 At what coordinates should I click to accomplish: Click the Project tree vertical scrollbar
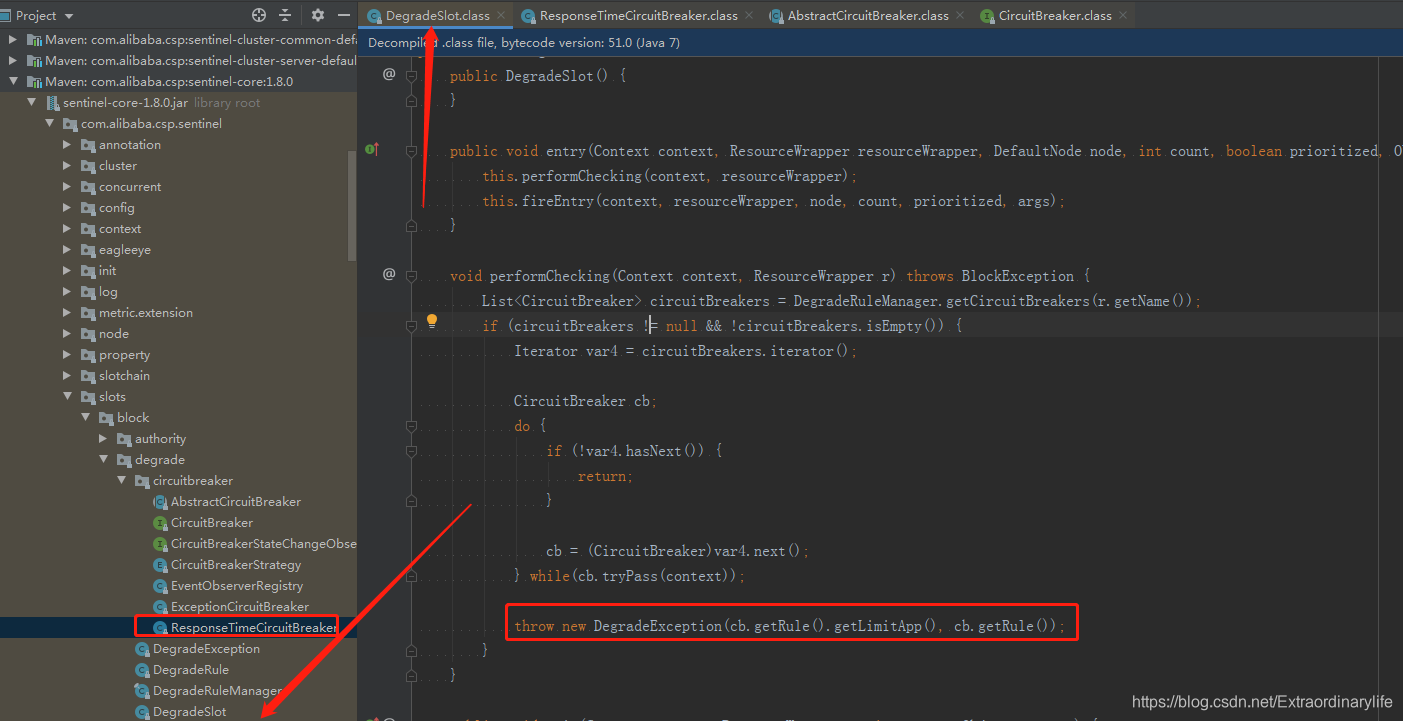pos(351,205)
